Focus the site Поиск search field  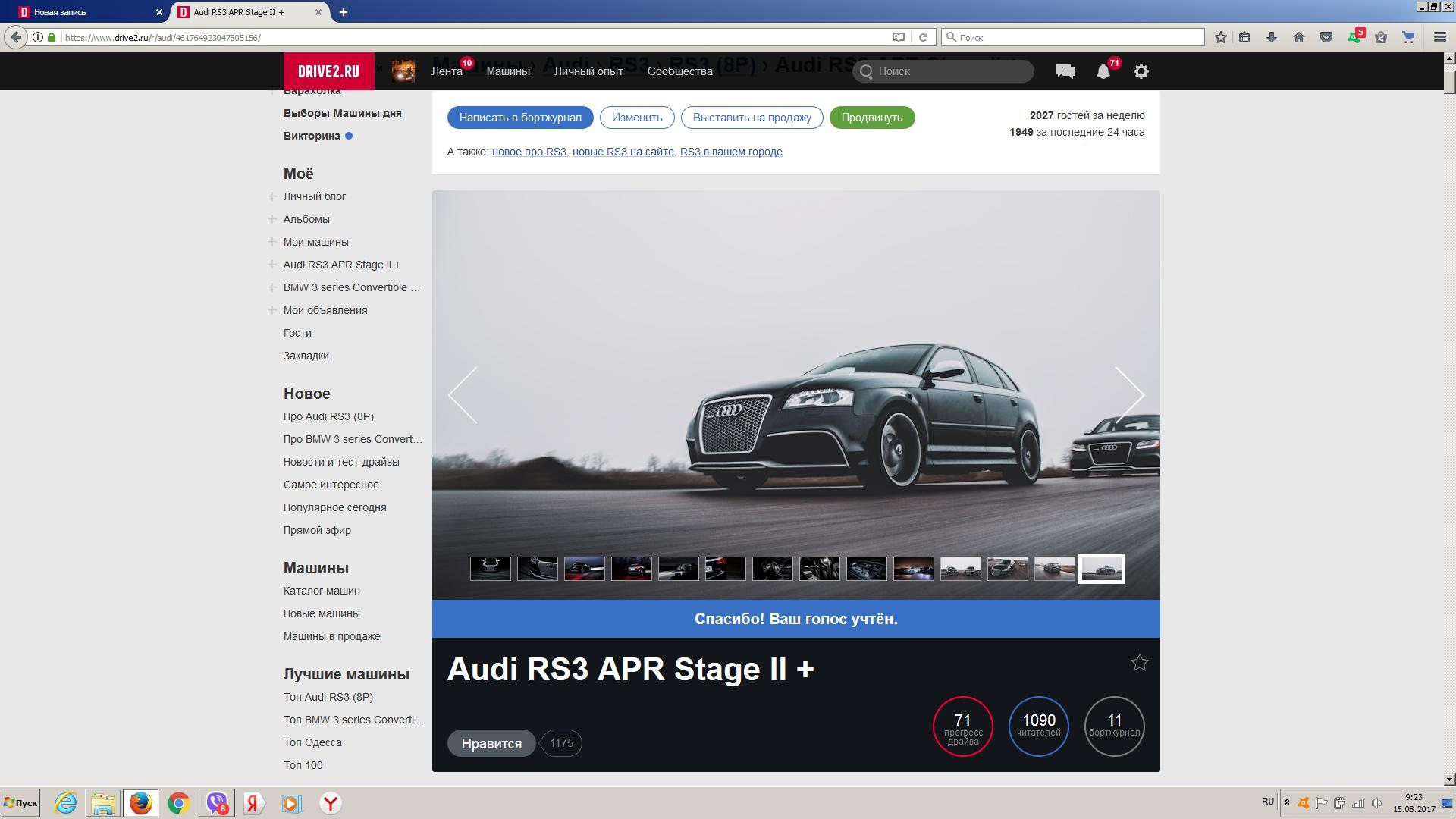coord(943,71)
